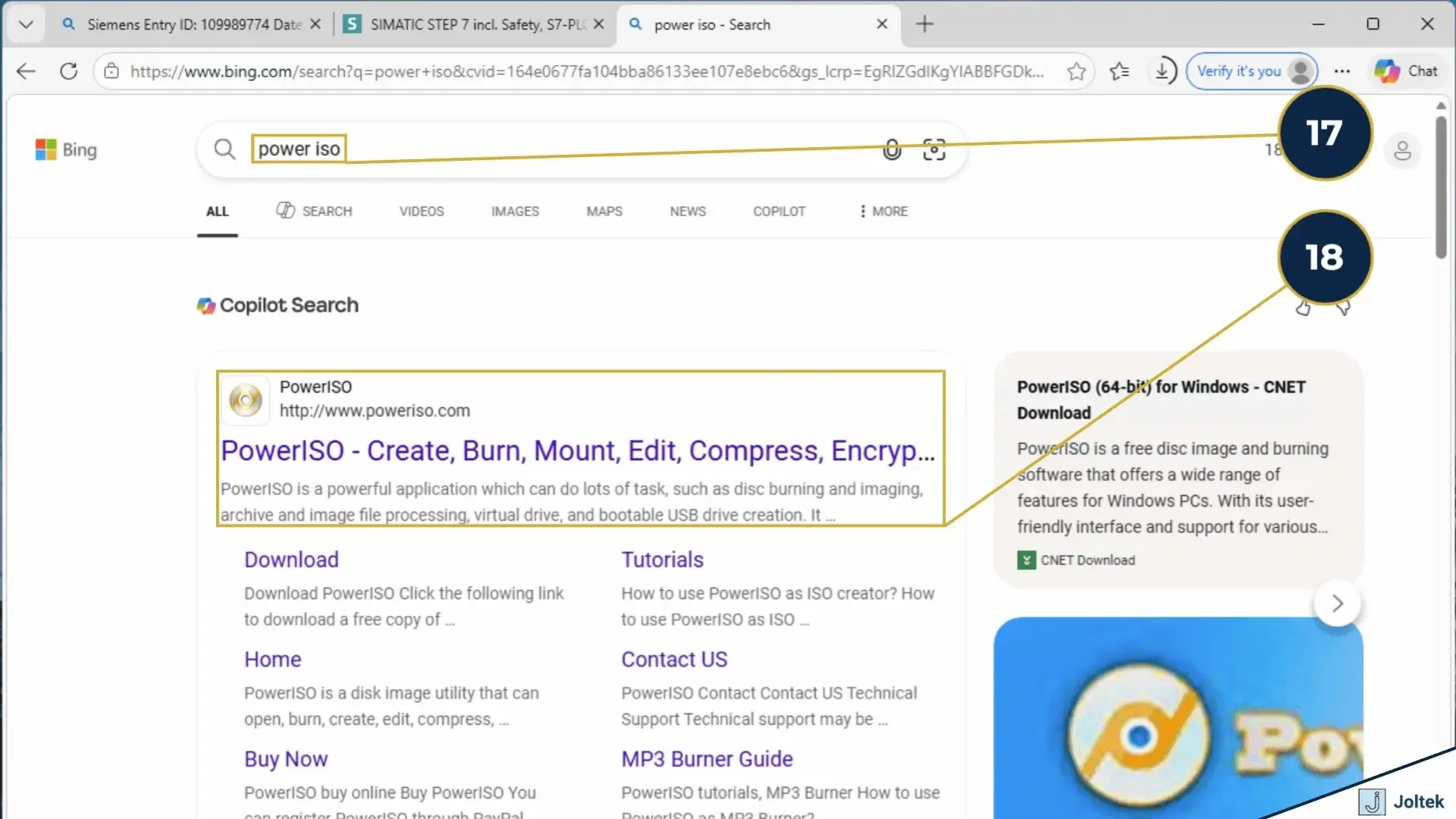Open the Download sitelink

[291, 560]
